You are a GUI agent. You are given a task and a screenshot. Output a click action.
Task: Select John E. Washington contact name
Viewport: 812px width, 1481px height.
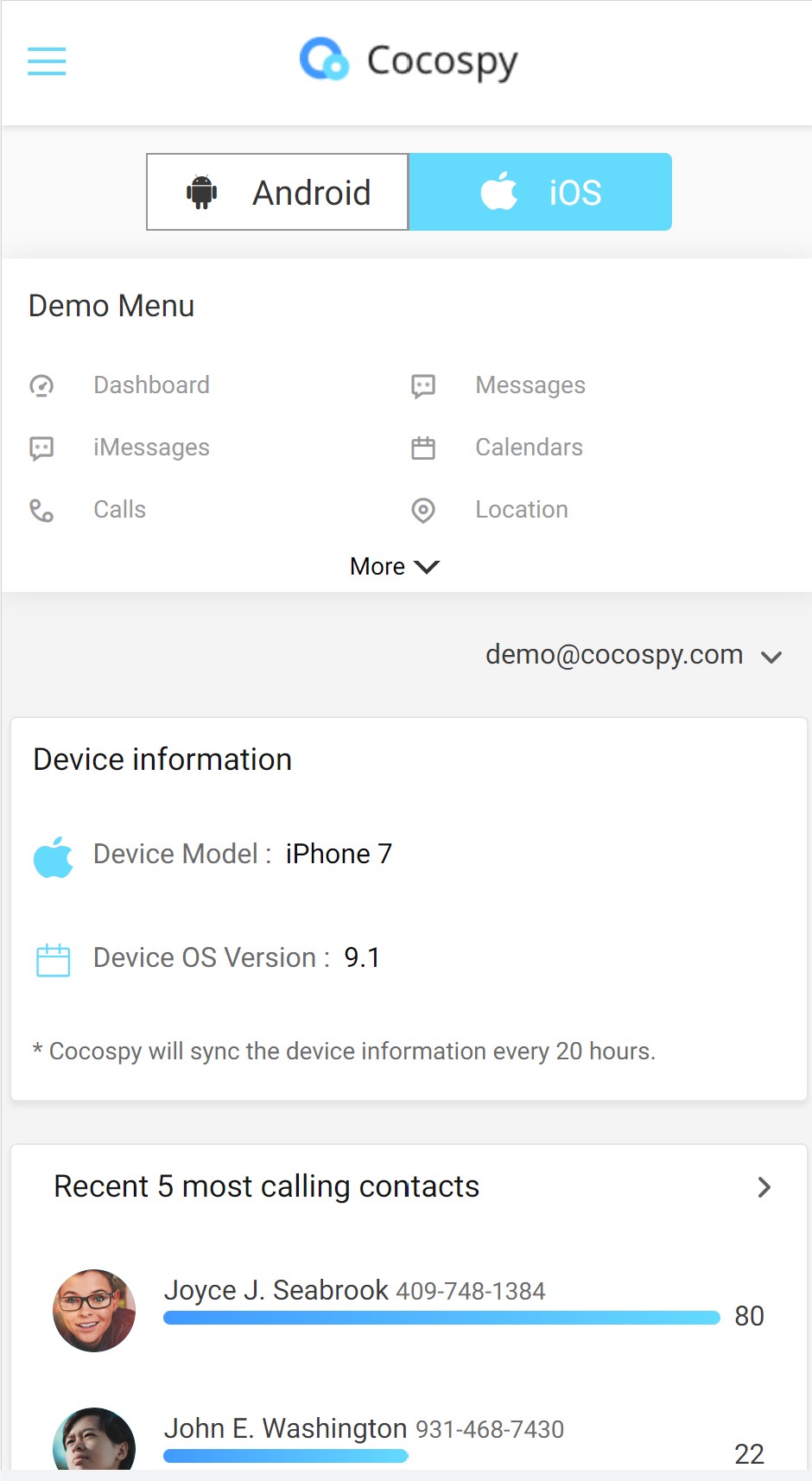point(285,1428)
